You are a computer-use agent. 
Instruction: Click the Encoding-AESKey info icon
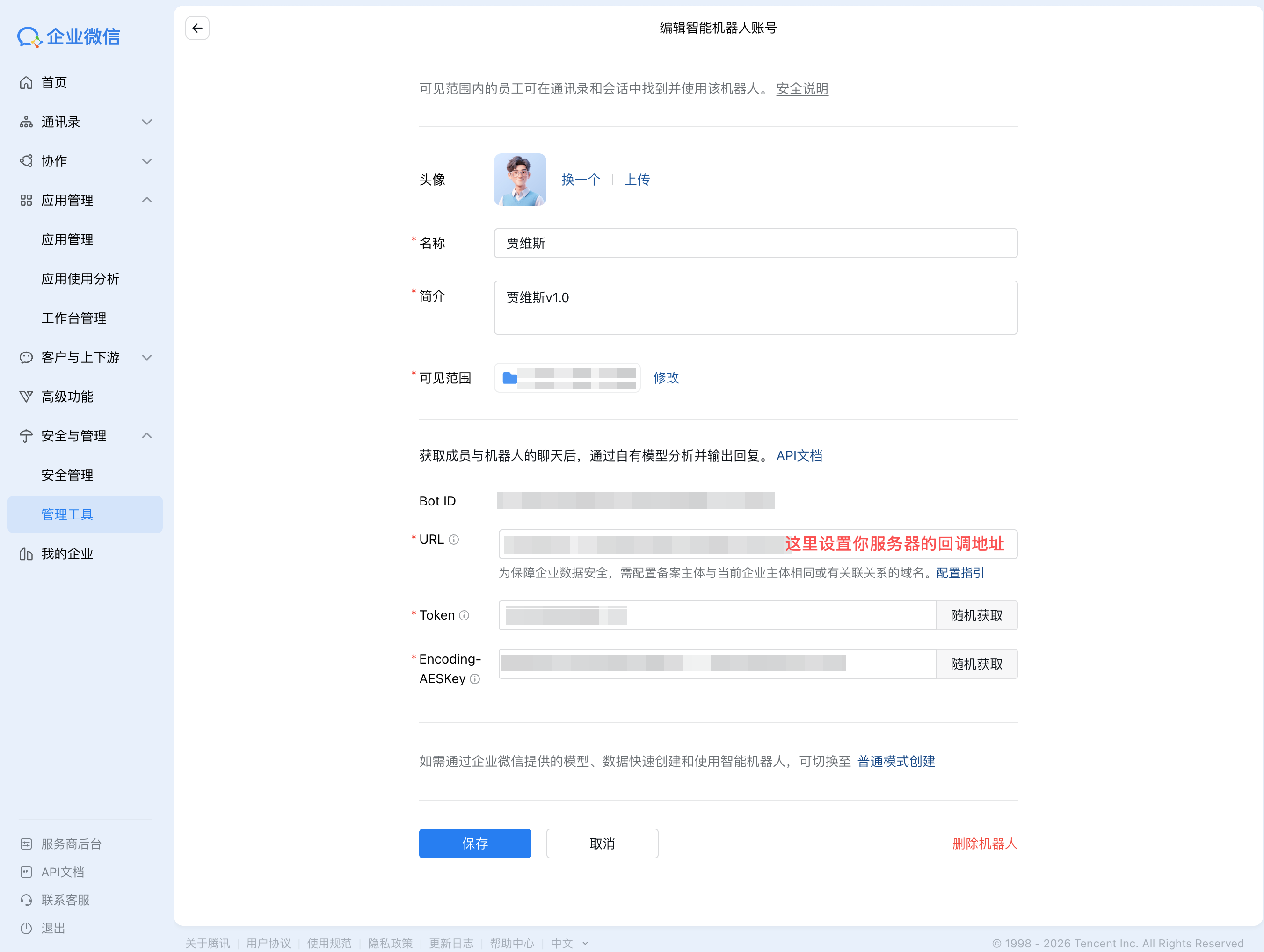(x=475, y=679)
